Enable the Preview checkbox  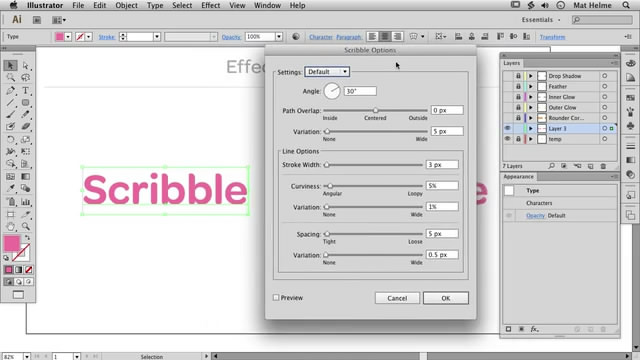[276, 298]
